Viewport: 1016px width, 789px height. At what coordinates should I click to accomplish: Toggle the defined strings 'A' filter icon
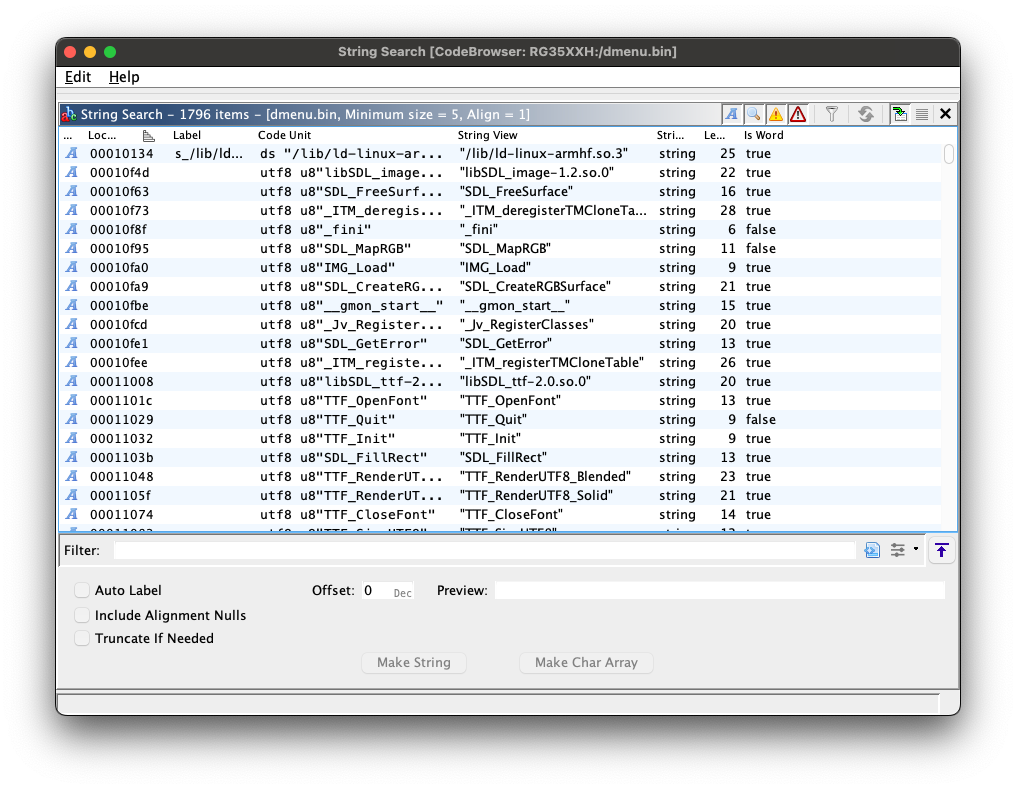pos(732,115)
